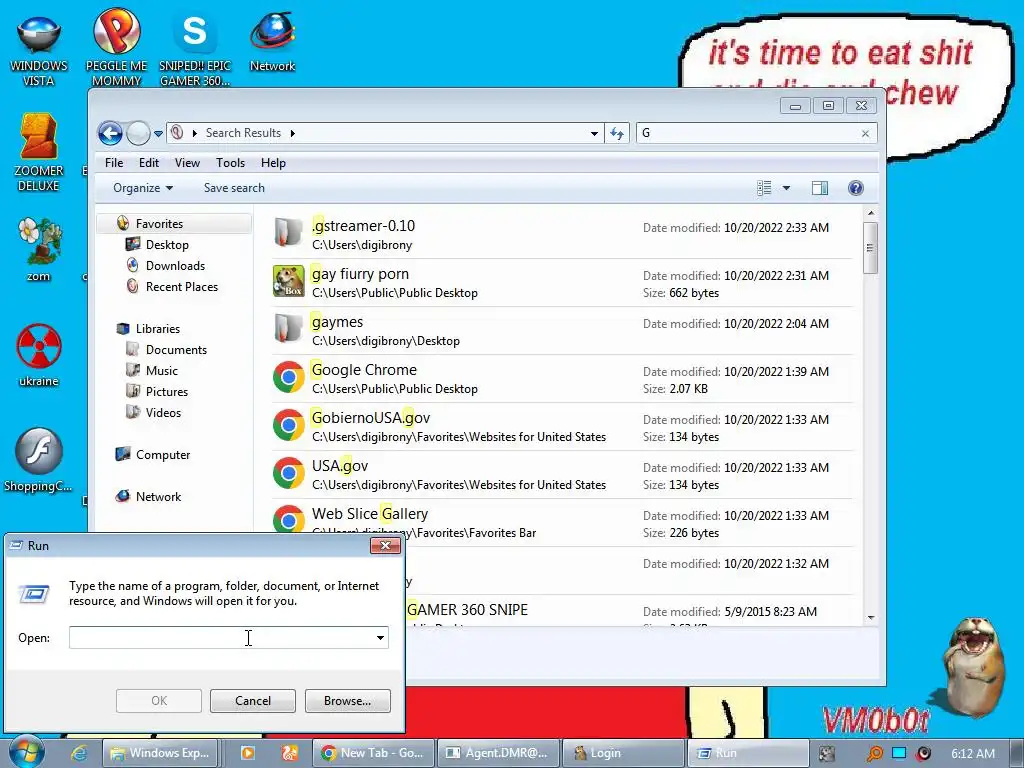Screen dimensions: 1024x768
Task: Select Desktop in the navigation pane
Action: [167, 245]
